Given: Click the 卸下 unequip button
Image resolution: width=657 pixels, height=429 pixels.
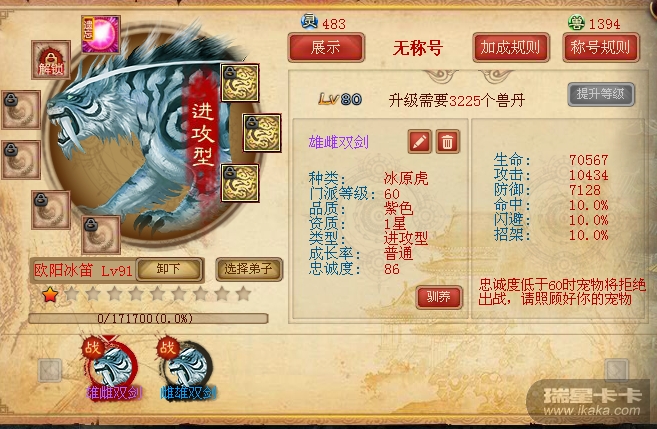Looking at the screenshot, I should [x=169, y=269].
